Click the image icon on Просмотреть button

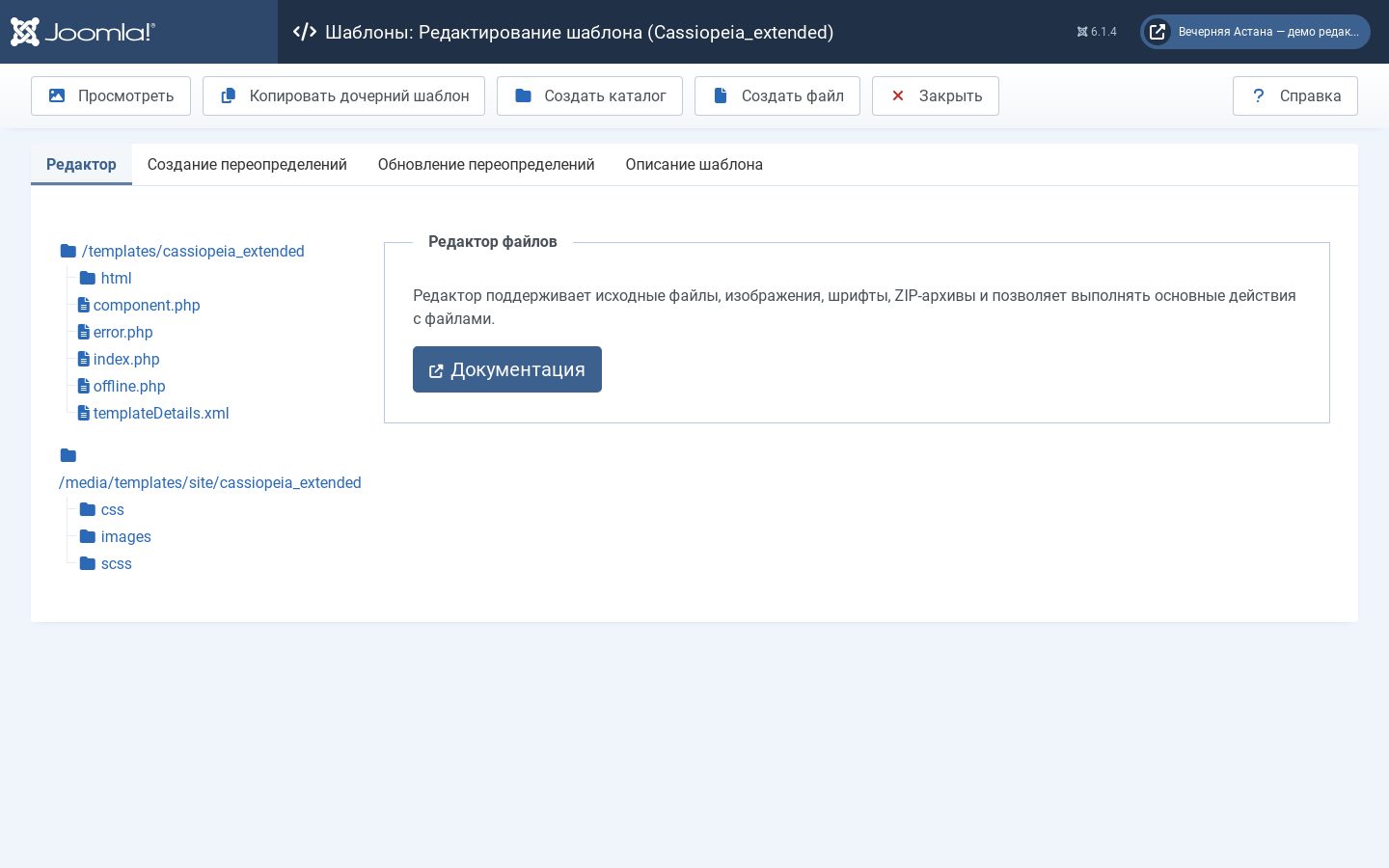point(57,95)
